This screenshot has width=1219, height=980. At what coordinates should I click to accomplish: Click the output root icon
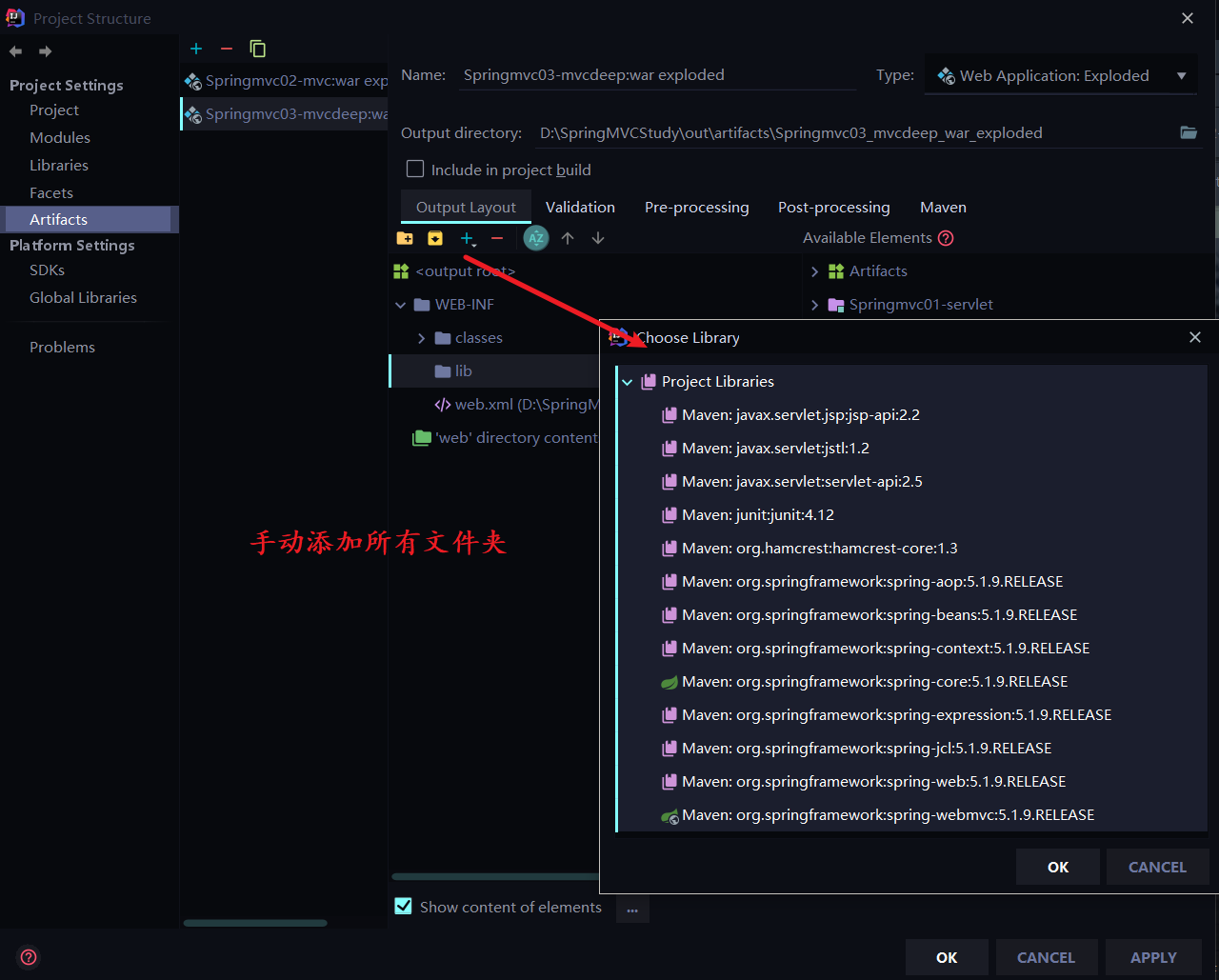401,271
